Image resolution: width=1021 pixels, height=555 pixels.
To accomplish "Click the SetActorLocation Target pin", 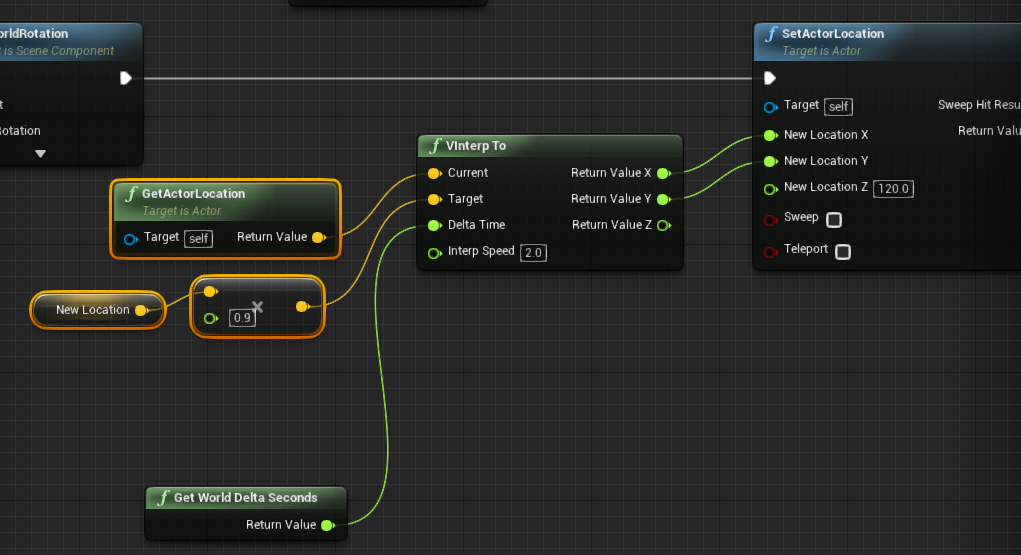I will (771, 107).
